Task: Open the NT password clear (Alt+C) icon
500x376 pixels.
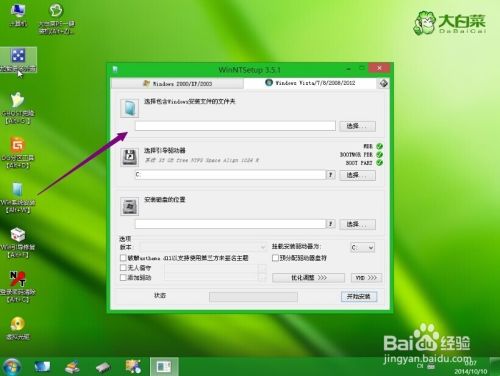Action: point(18,287)
